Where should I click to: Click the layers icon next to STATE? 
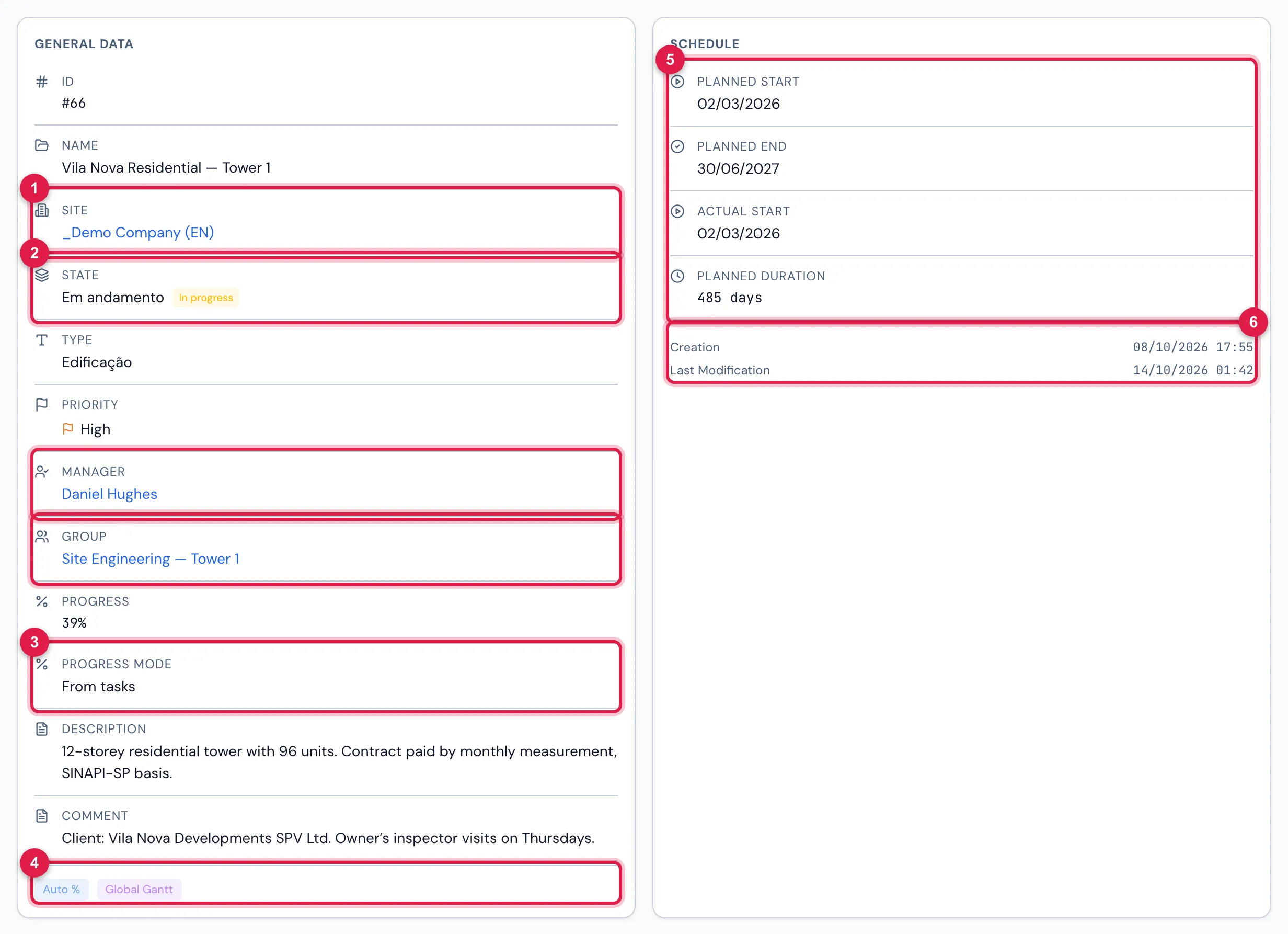[x=41, y=275]
